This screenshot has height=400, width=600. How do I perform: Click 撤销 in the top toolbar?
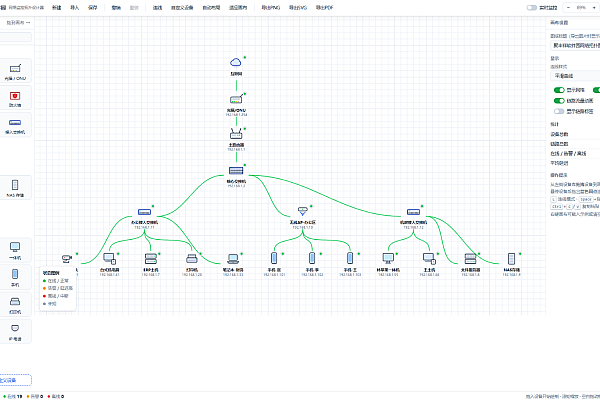pyautogui.click(x=116, y=8)
